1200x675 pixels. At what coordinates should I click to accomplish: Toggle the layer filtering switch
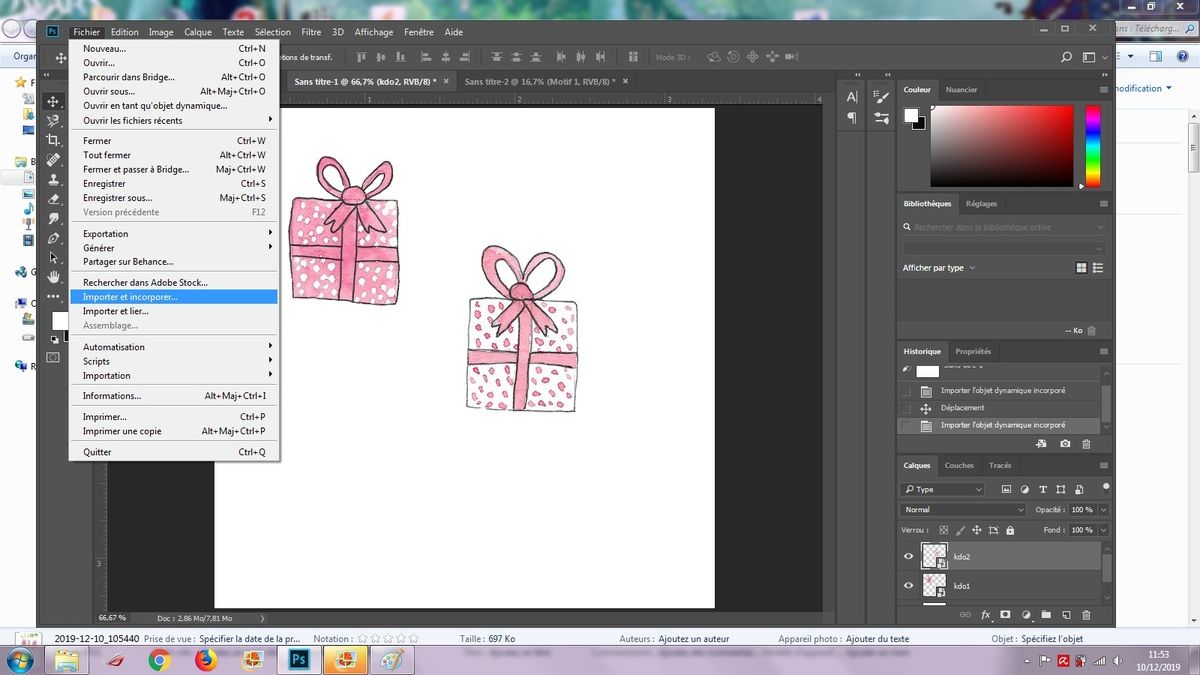(x=1105, y=487)
